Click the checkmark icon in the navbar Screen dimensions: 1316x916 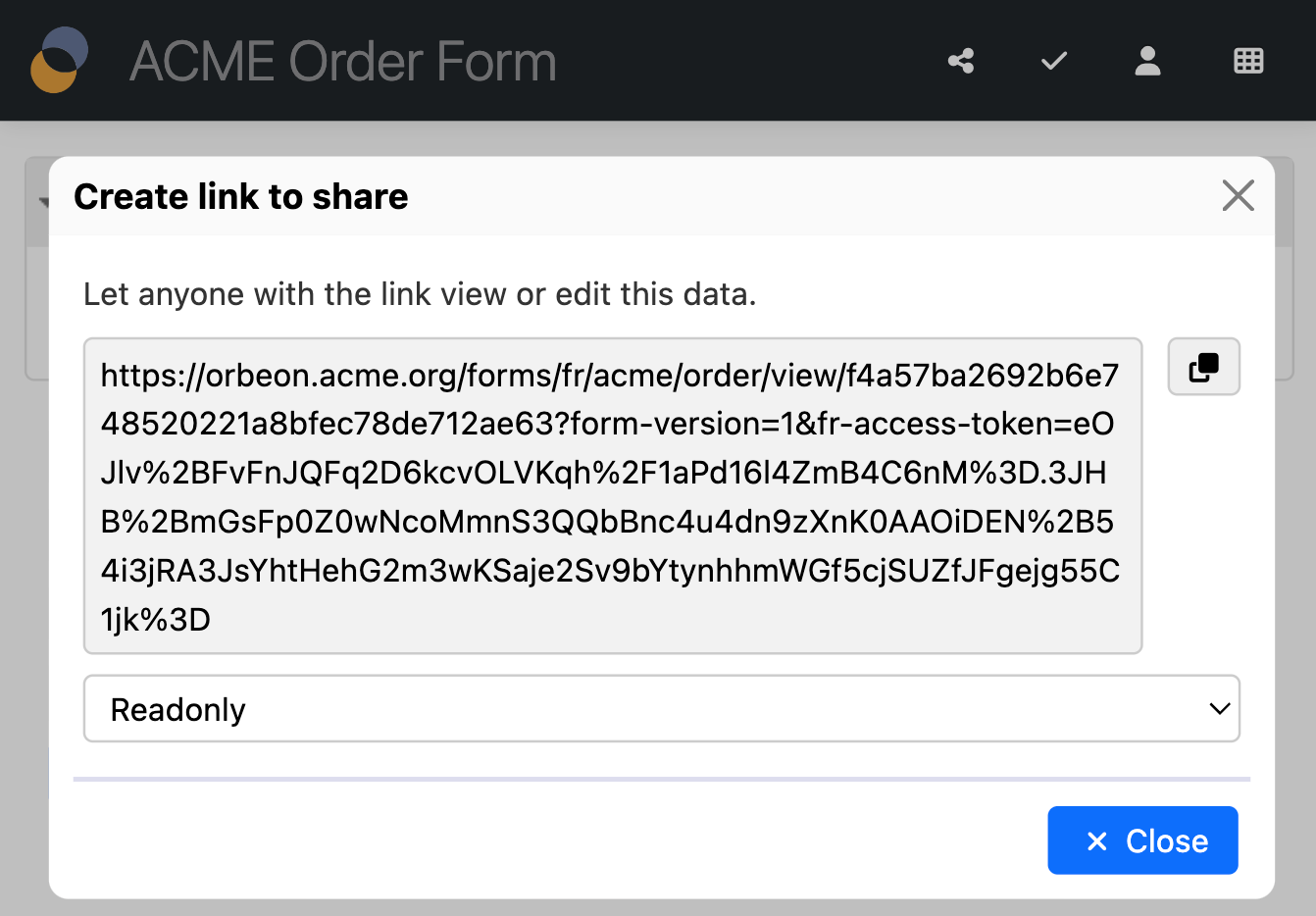click(1054, 62)
